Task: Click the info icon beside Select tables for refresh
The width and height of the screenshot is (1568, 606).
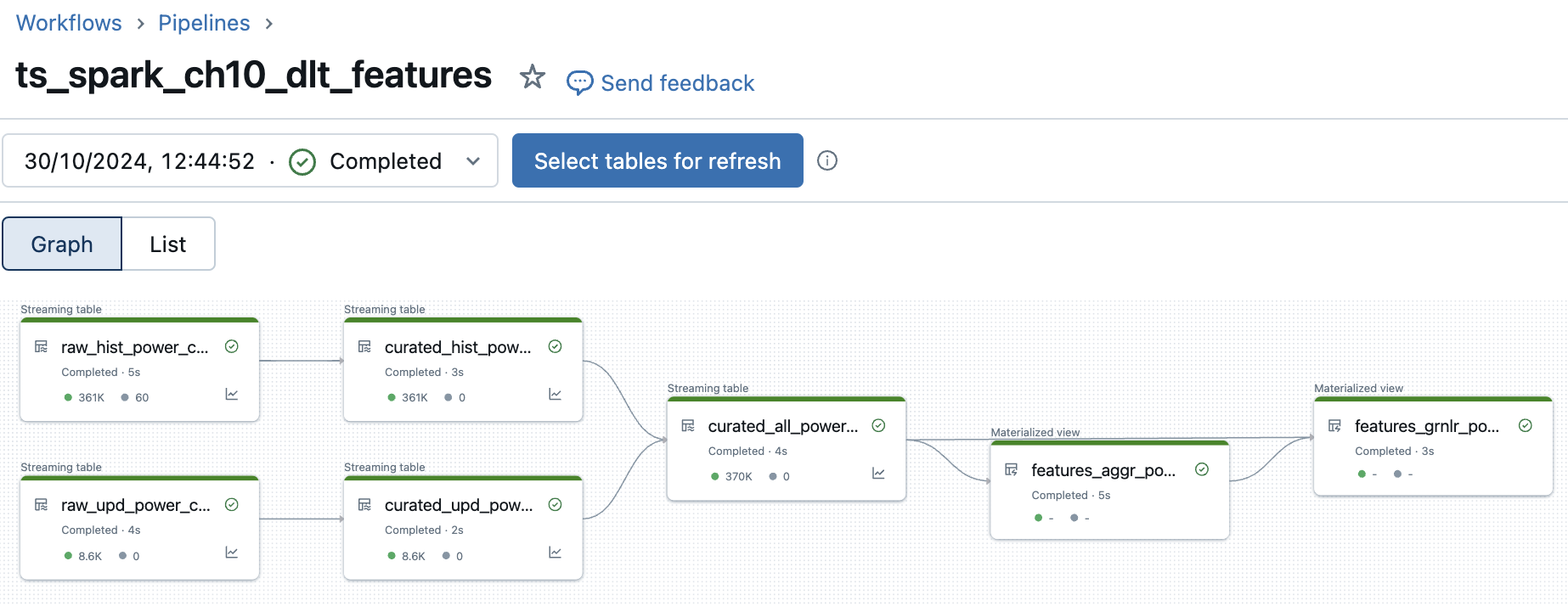Action: [827, 160]
